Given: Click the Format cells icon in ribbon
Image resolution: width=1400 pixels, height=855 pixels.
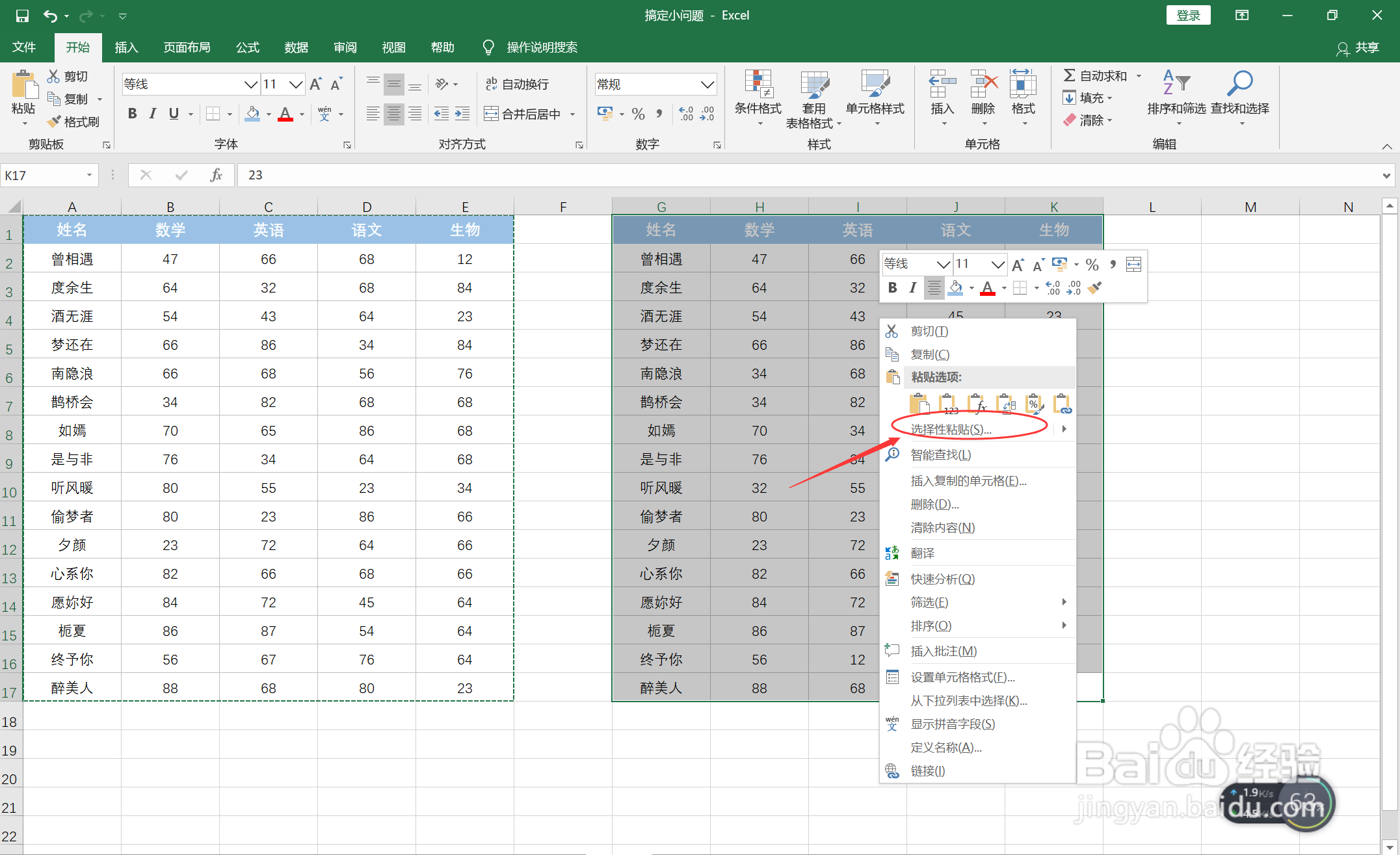Looking at the screenshot, I should 1023,85.
